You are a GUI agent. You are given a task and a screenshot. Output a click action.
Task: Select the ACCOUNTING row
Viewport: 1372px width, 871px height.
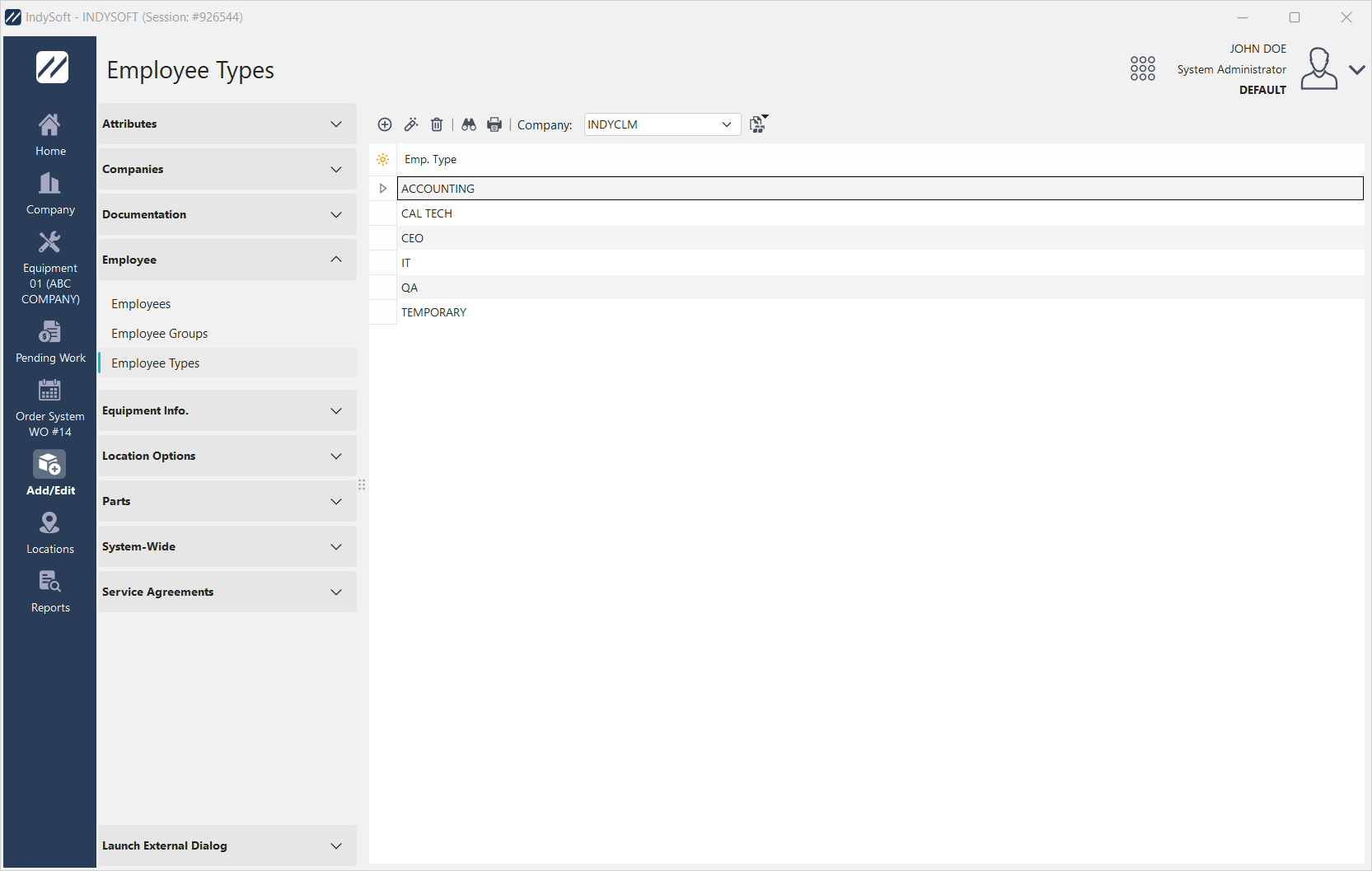click(880, 189)
